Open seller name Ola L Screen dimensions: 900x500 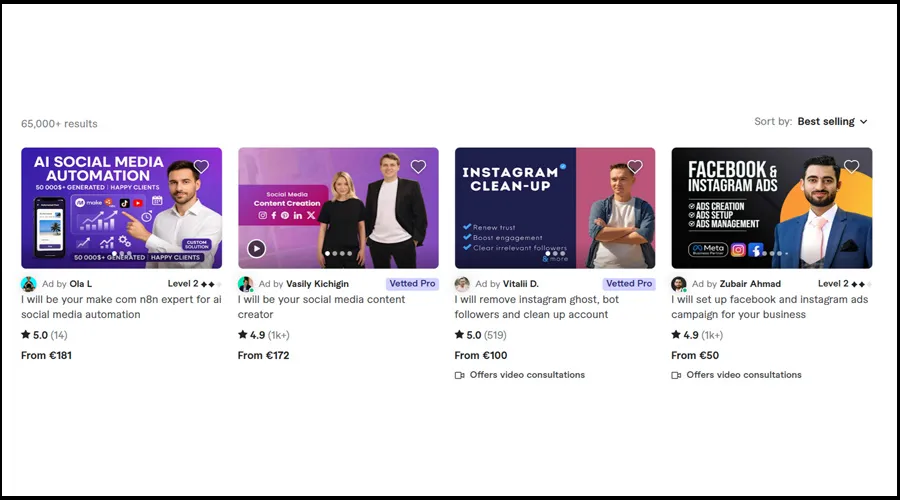pyautogui.click(x=80, y=284)
